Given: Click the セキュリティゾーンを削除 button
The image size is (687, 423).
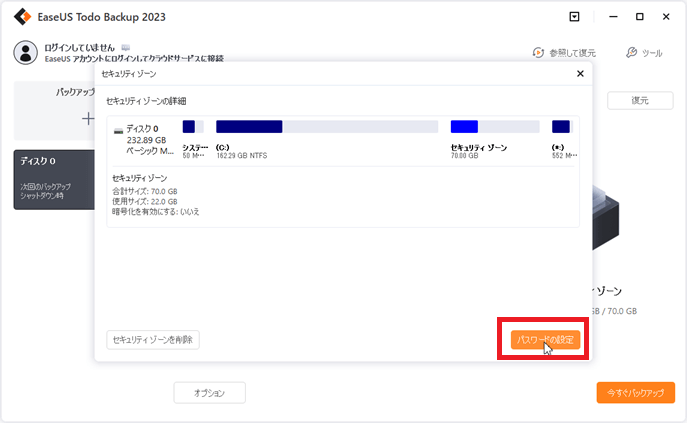Looking at the screenshot, I should [153, 340].
